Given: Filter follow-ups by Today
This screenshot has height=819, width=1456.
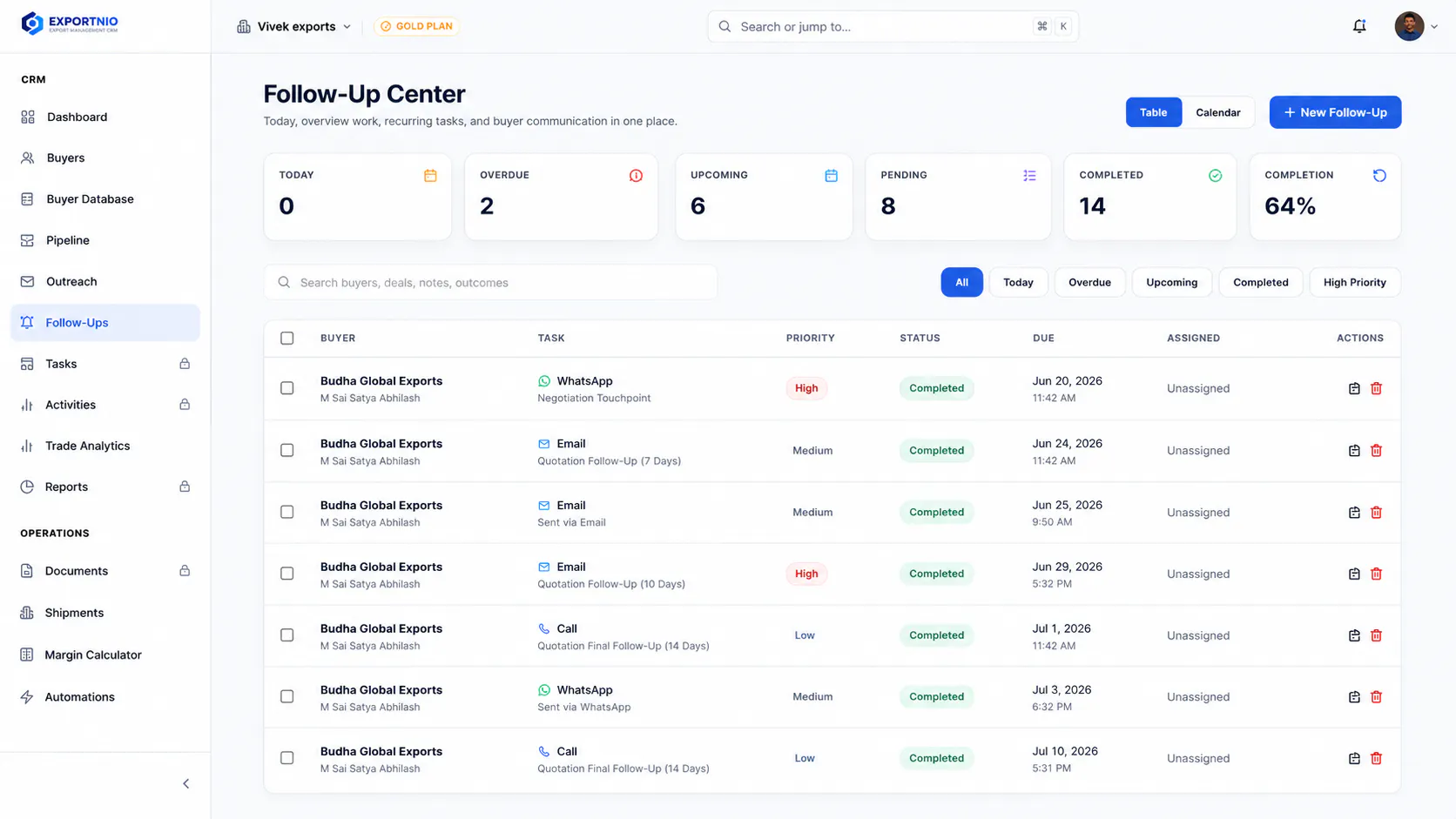Looking at the screenshot, I should [1018, 282].
